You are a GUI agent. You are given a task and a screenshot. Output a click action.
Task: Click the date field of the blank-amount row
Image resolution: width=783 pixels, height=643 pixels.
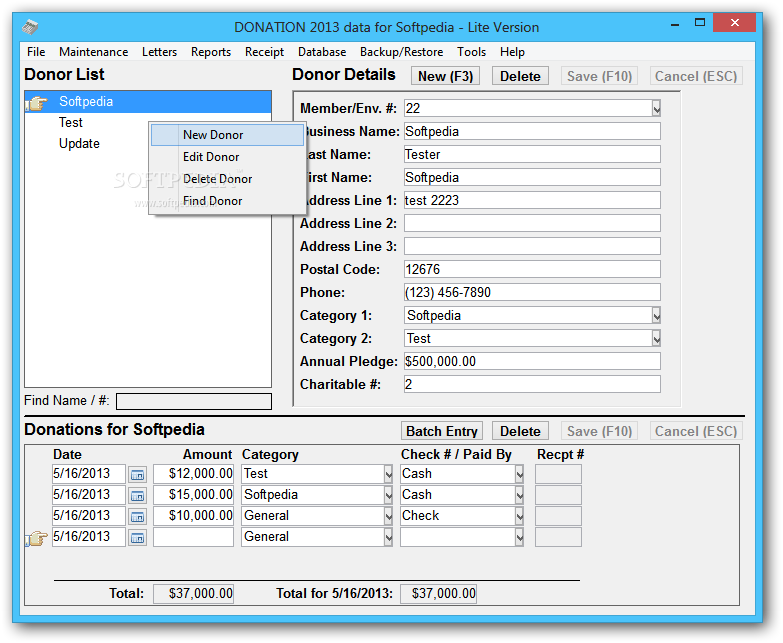point(88,537)
